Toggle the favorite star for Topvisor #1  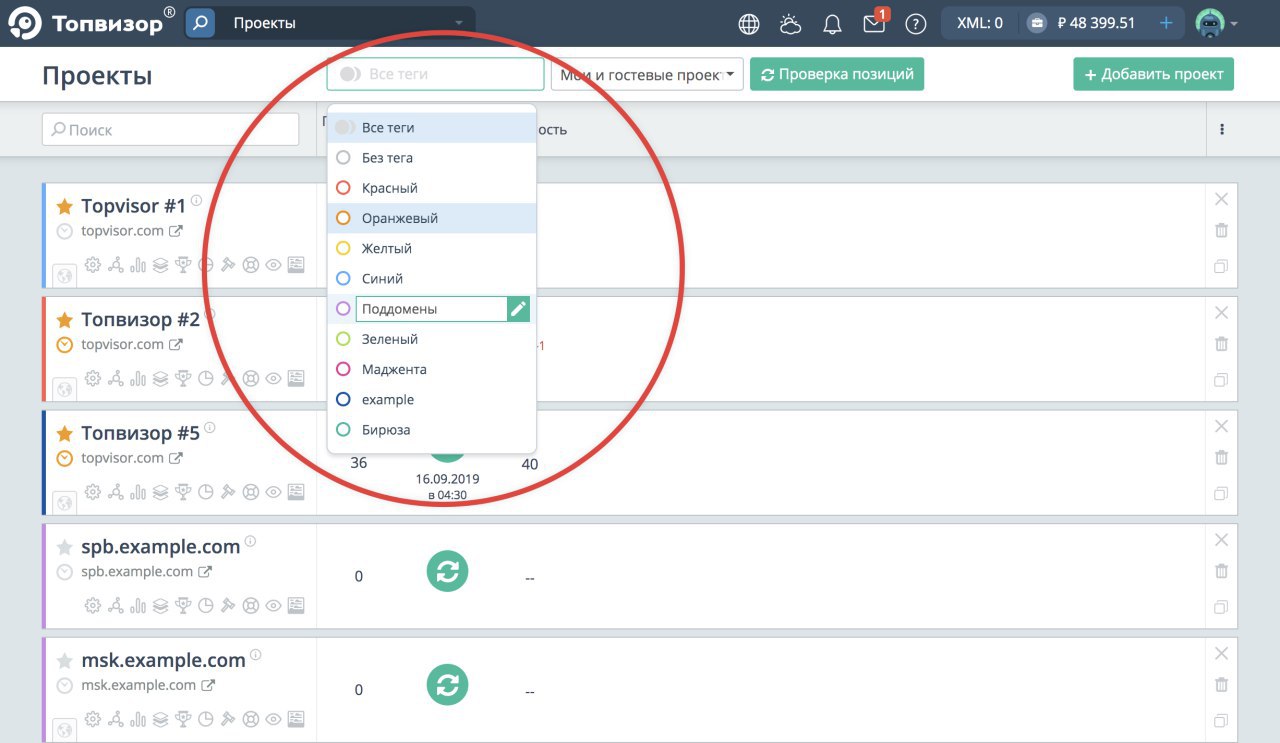pyautogui.click(x=65, y=207)
